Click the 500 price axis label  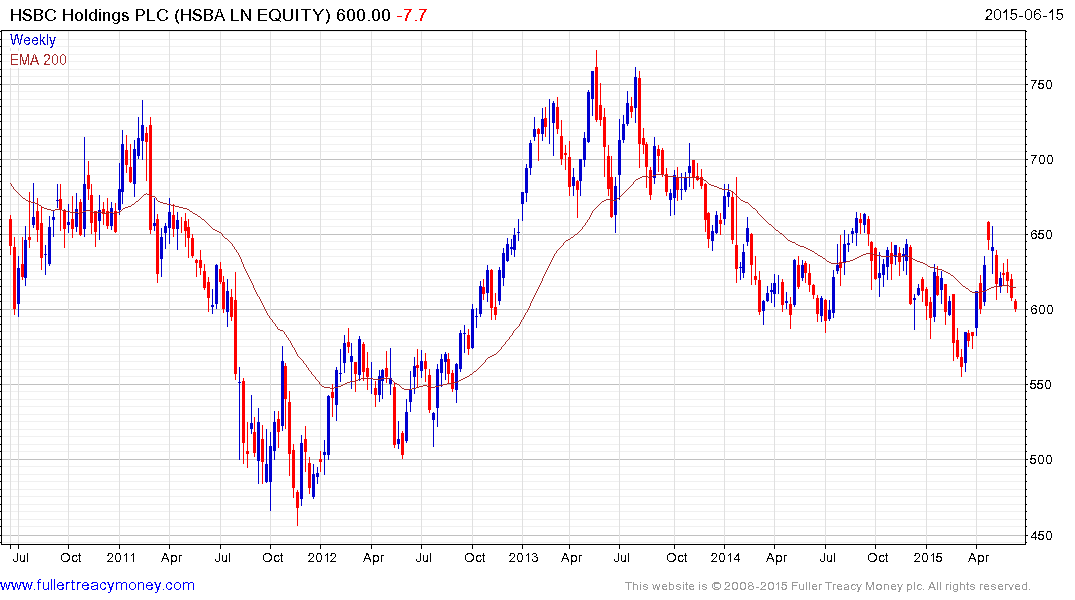click(x=1041, y=459)
